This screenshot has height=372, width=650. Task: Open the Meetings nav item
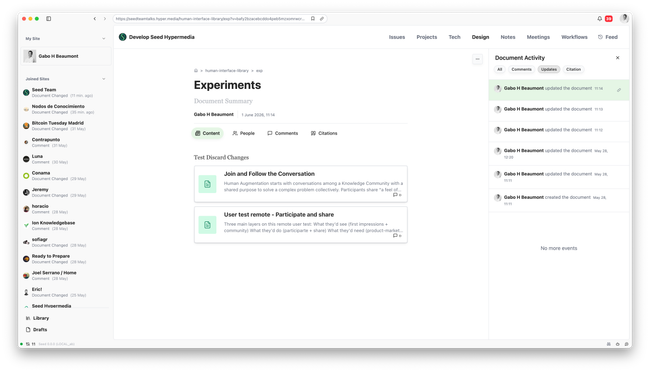tap(538, 37)
